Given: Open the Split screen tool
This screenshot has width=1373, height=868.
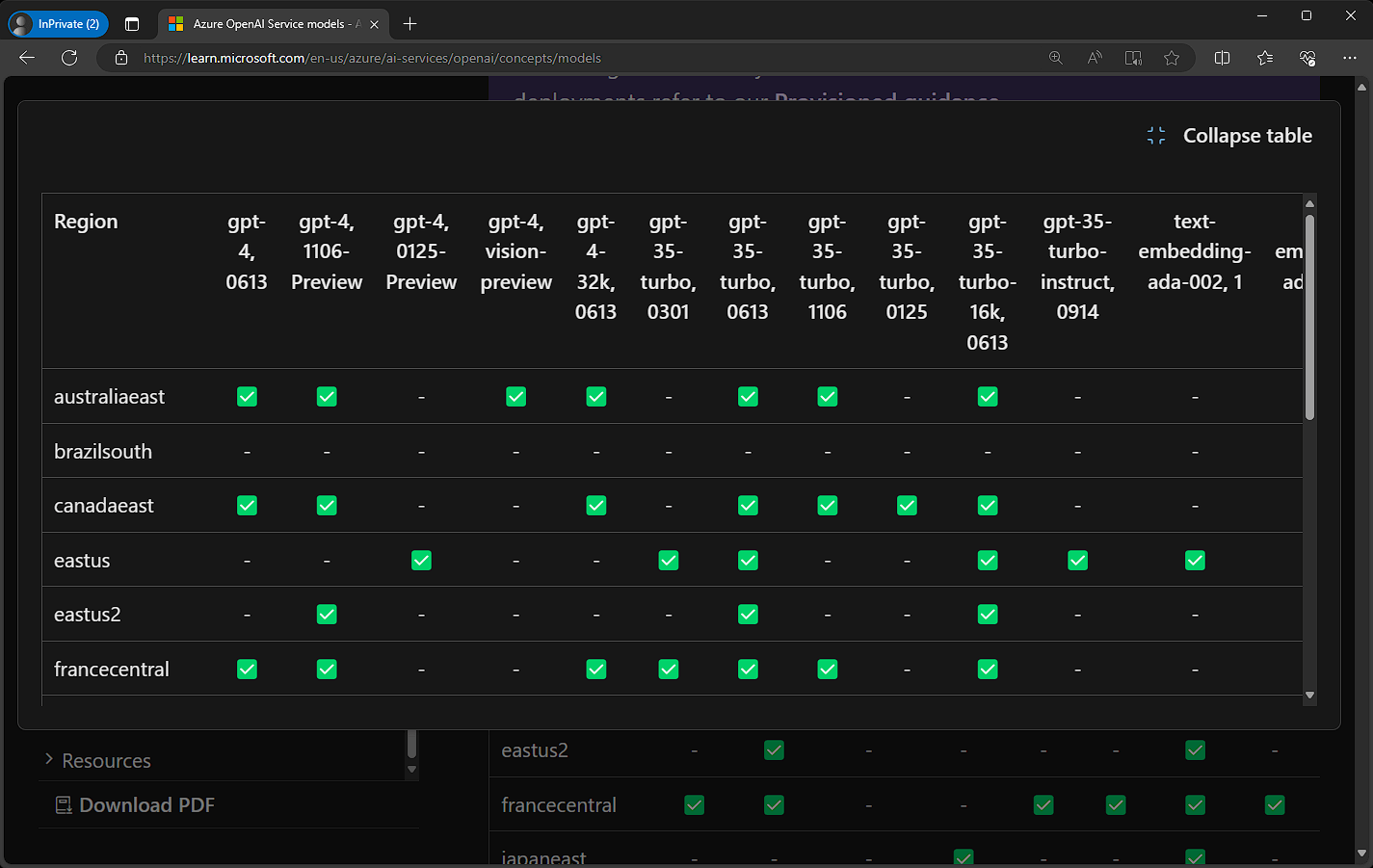Looking at the screenshot, I should click(x=1222, y=58).
